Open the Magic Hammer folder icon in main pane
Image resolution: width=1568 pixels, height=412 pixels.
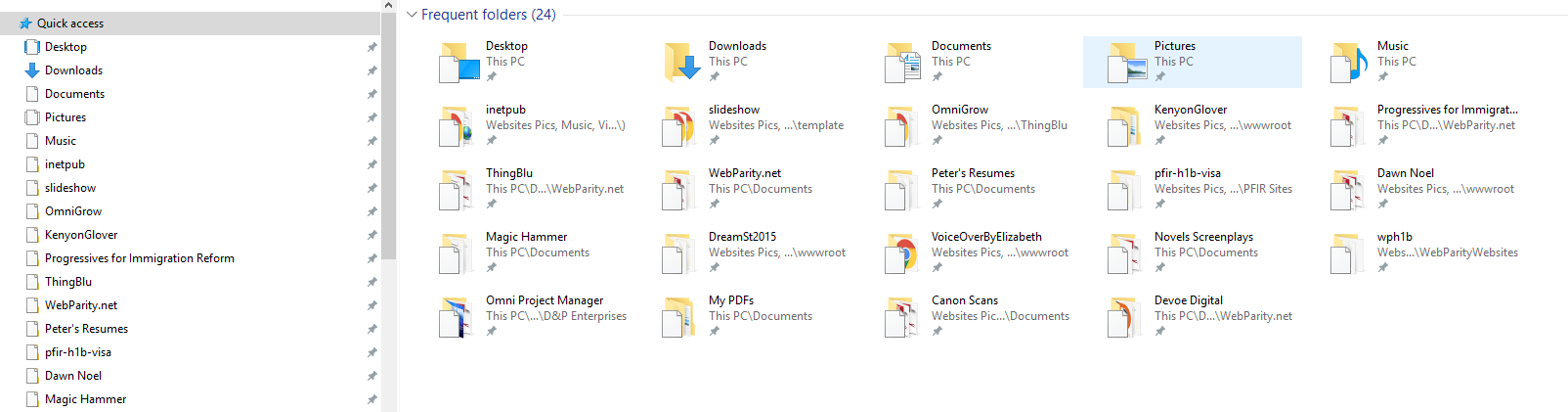click(457, 253)
